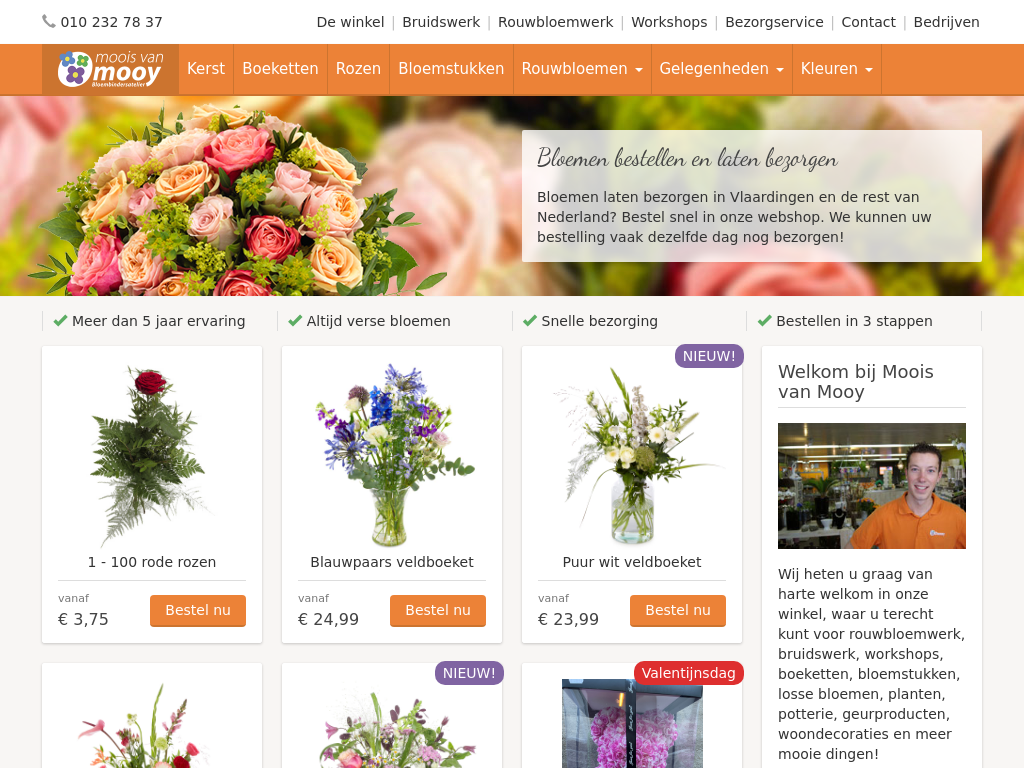Click the checkmark icon by Meer dan 5 jaar ervaring

pos(61,321)
